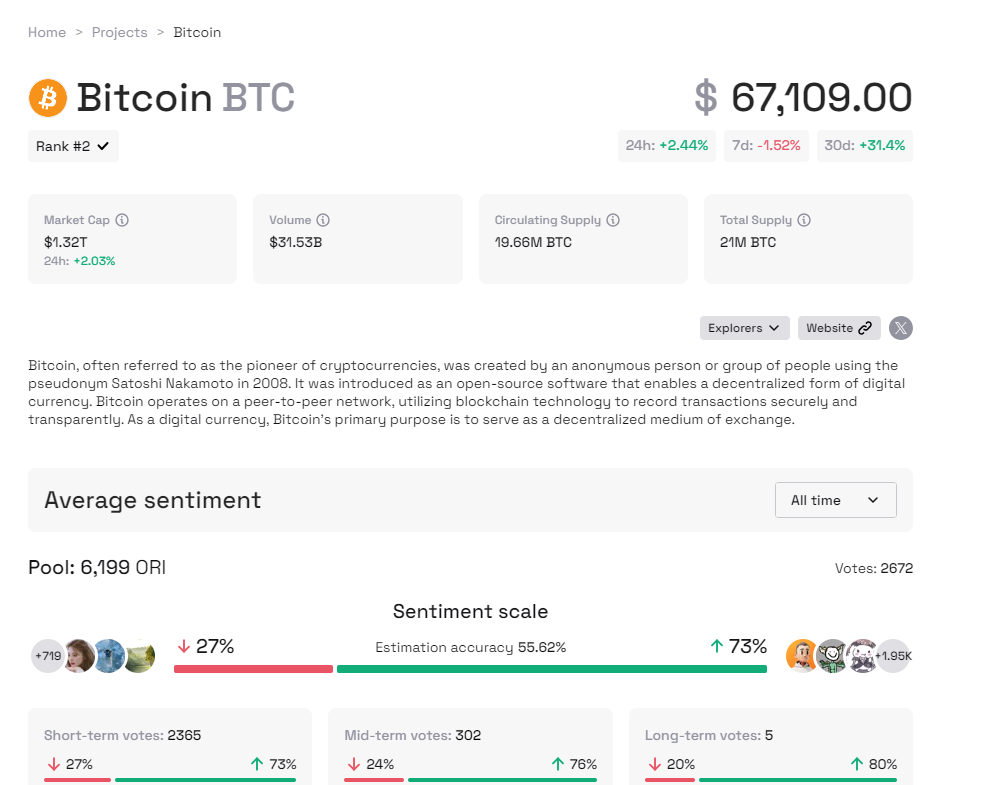This screenshot has height=785, width=987.
Task: Open the blue bearish voter avatar
Action: (109, 656)
